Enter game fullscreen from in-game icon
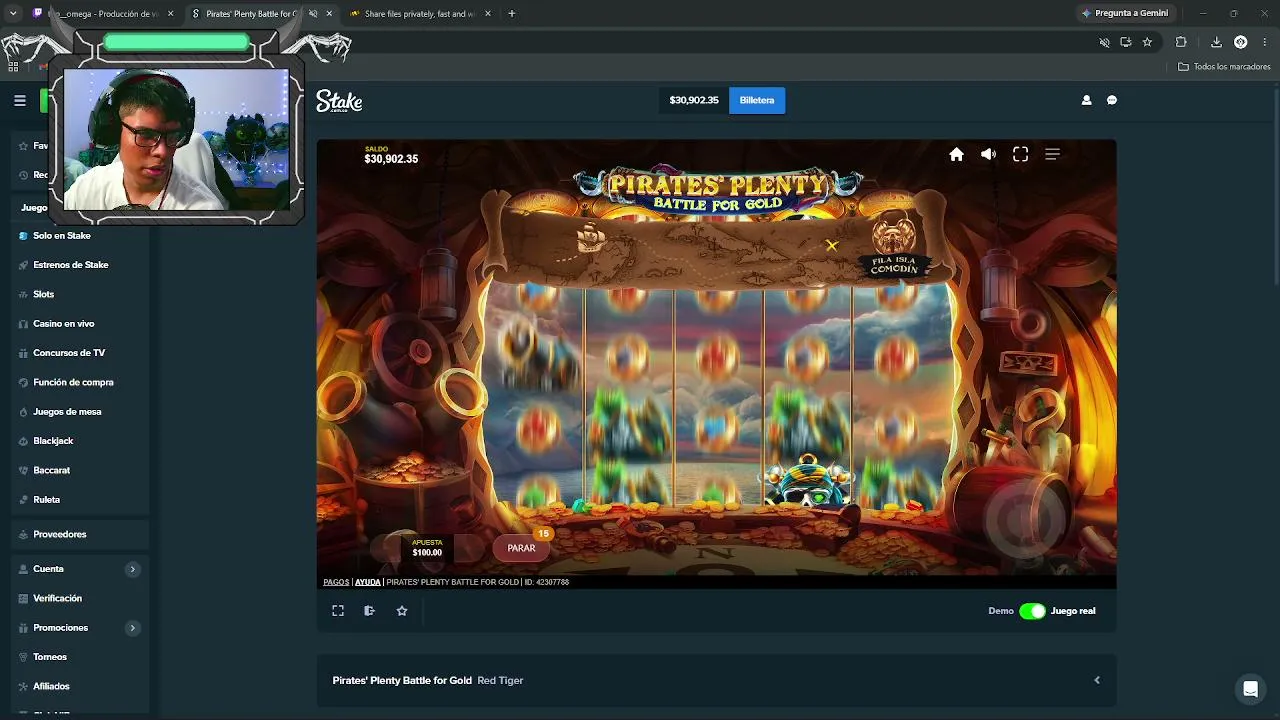 pos(1020,154)
